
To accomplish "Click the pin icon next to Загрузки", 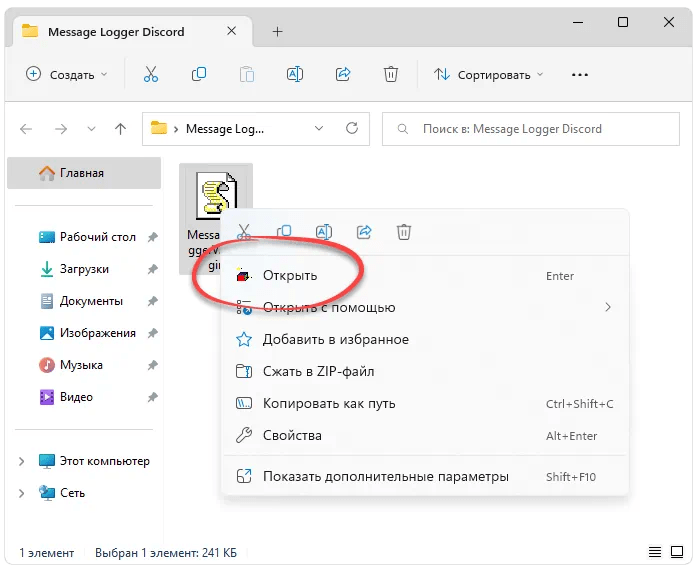I will pyautogui.click(x=153, y=269).
